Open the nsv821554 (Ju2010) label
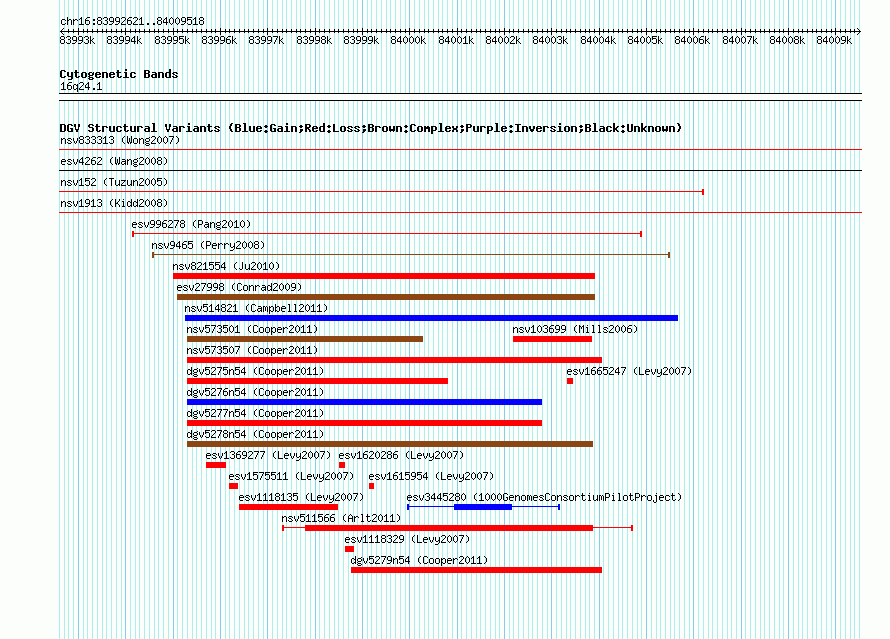The height and width of the screenshot is (639, 890). (226, 266)
